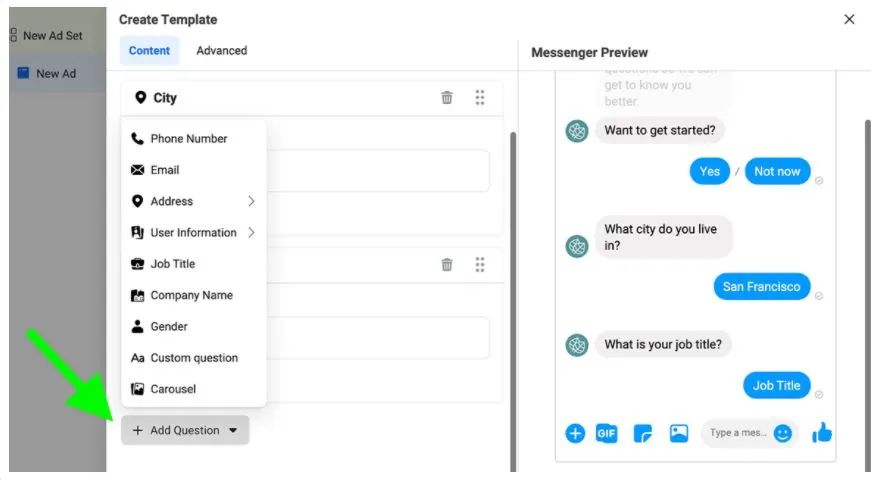This screenshot has height=480, width=878.
Task: Choose Custom question from the menu
Action: (194, 358)
